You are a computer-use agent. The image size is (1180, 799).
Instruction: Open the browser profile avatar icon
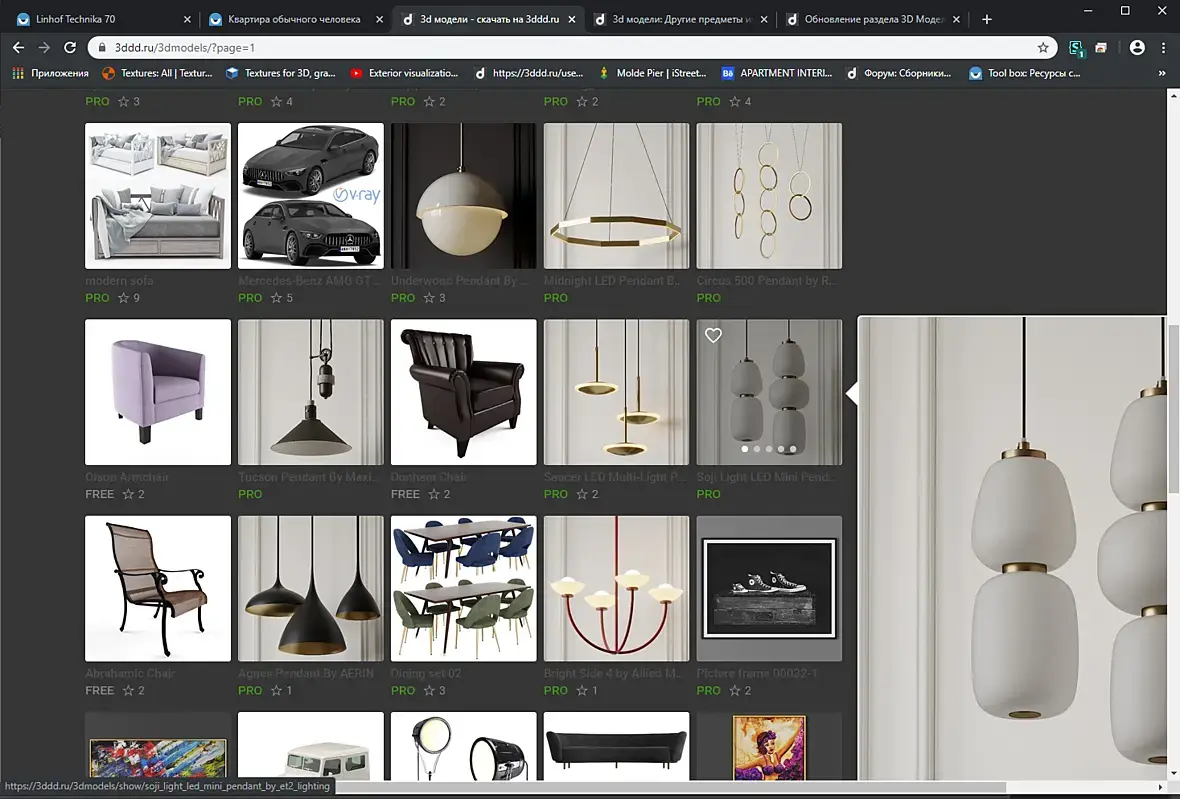(x=1137, y=47)
